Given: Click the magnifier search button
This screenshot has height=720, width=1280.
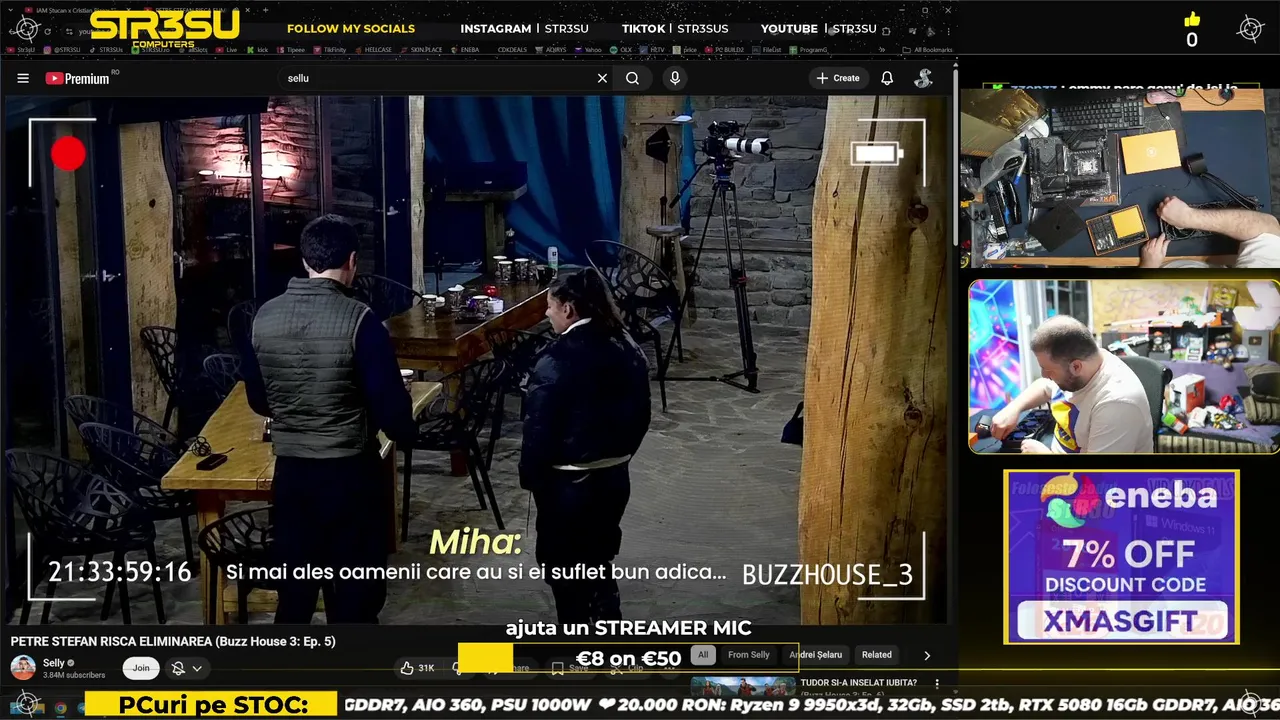Looking at the screenshot, I should 632,78.
